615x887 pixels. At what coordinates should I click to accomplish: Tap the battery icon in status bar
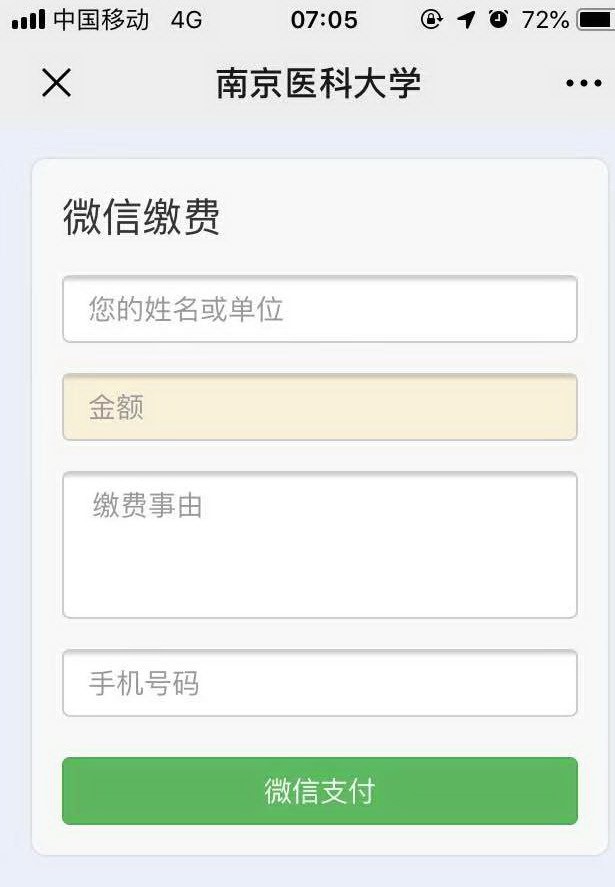coord(595,20)
